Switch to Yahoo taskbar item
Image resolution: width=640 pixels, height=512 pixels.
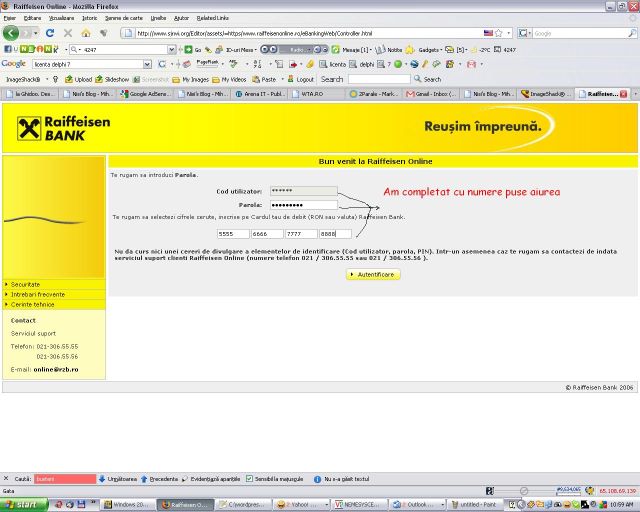tap(302, 505)
